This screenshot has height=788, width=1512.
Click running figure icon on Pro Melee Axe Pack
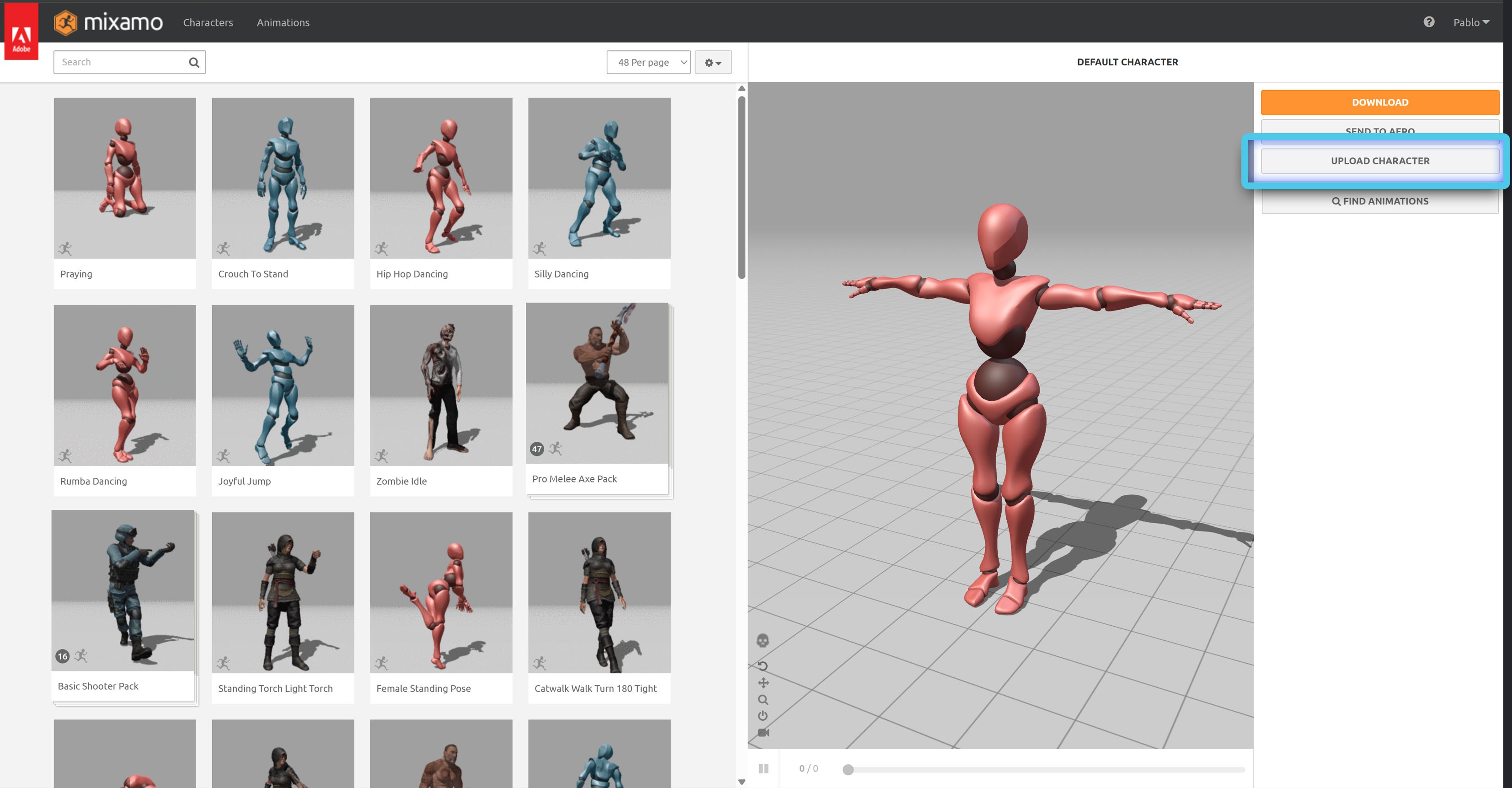click(x=555, y=449)
